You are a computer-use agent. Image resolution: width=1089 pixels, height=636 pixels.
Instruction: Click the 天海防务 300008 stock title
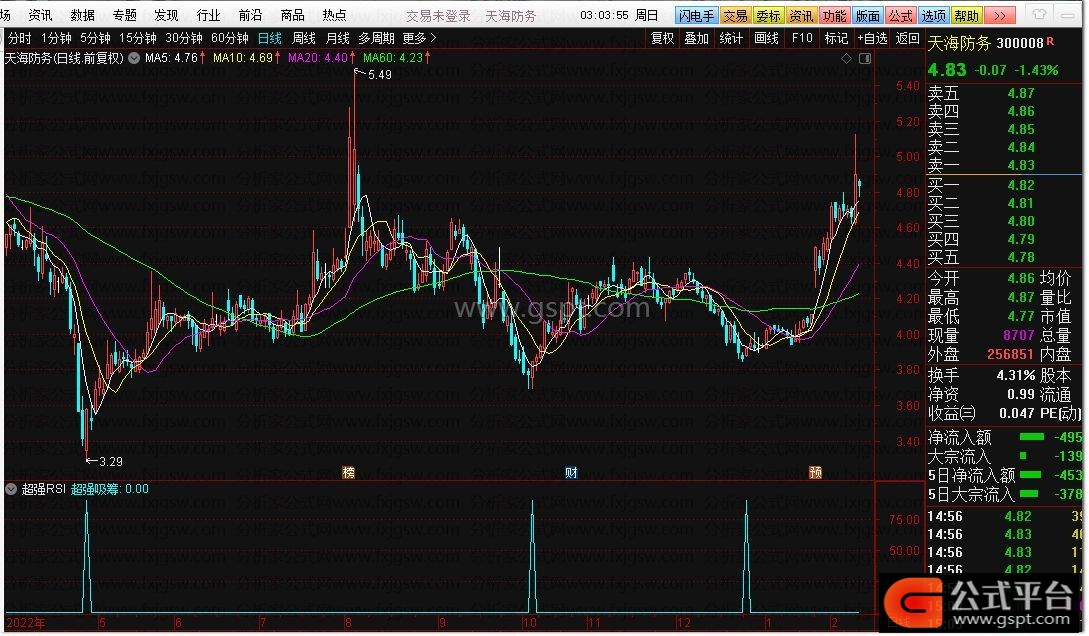point(986,43)
